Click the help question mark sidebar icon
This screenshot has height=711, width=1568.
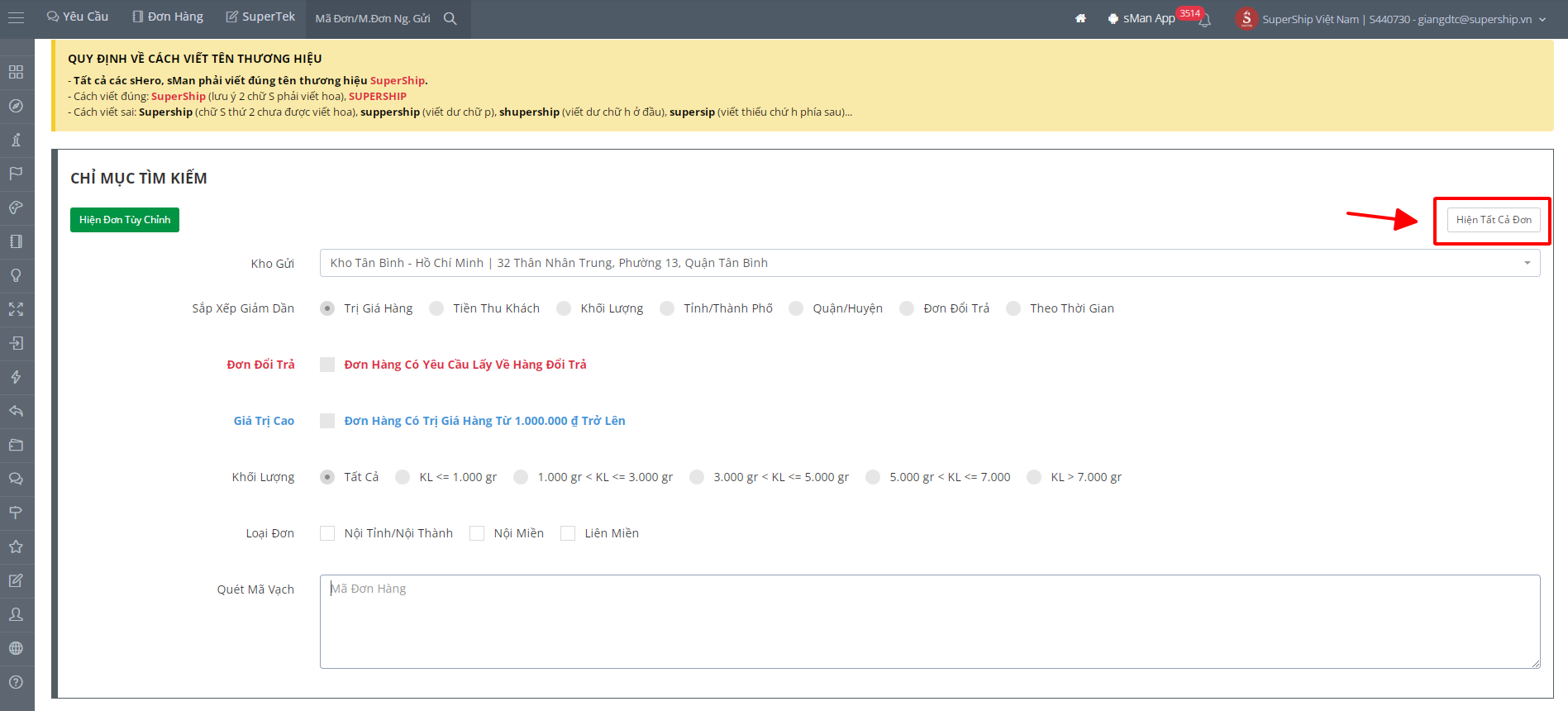click(x=16, y=682)
